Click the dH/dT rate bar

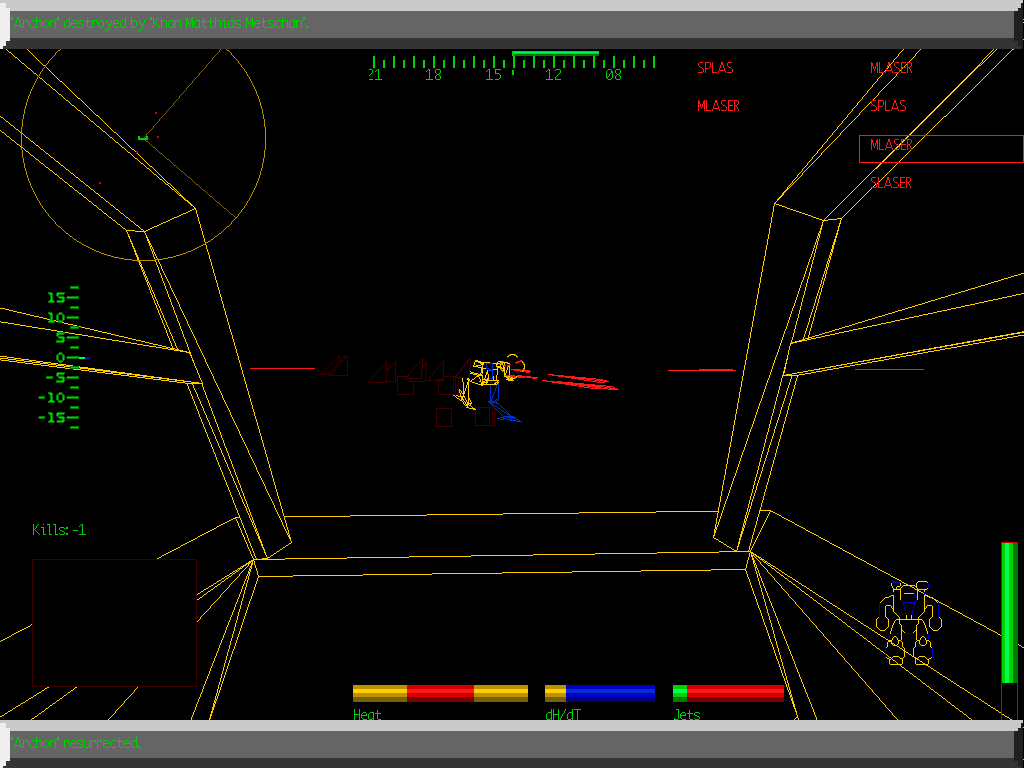click(x=600, y=693)
